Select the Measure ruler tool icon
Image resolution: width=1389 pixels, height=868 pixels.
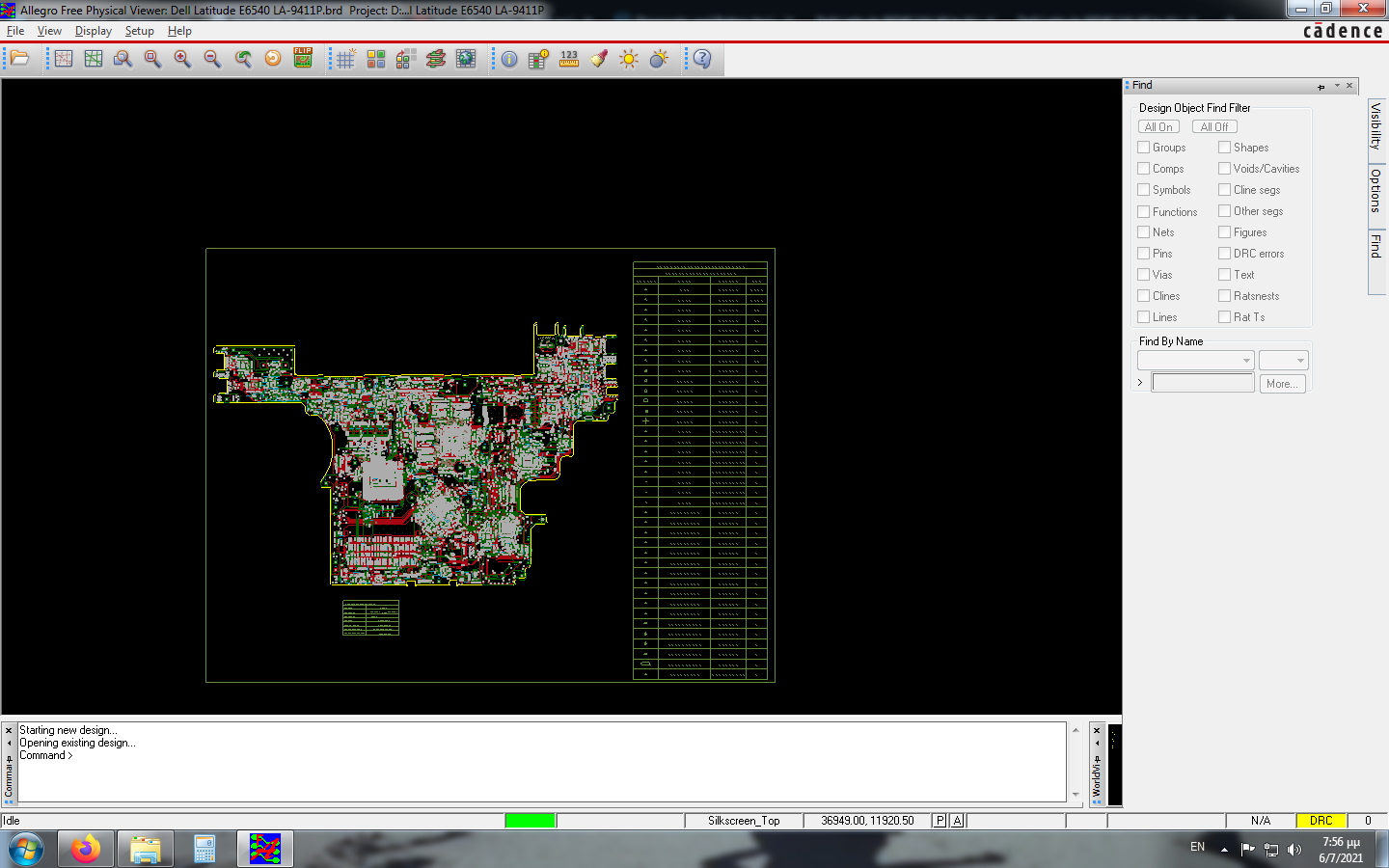point(569,59)
